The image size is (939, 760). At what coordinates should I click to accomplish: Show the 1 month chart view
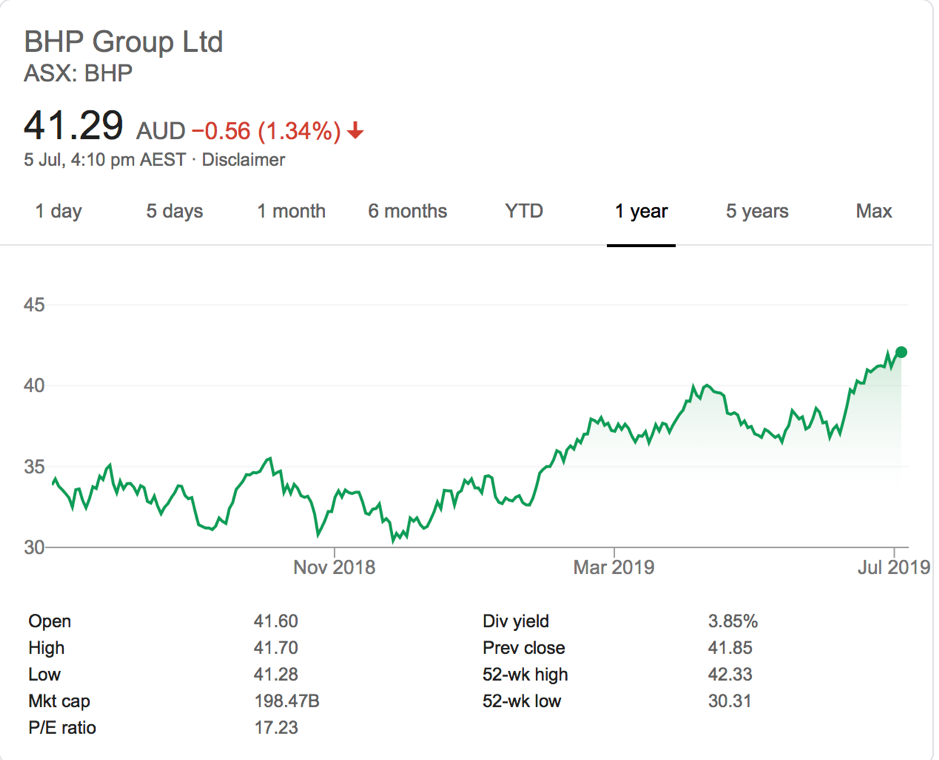[x=291, y=211]
